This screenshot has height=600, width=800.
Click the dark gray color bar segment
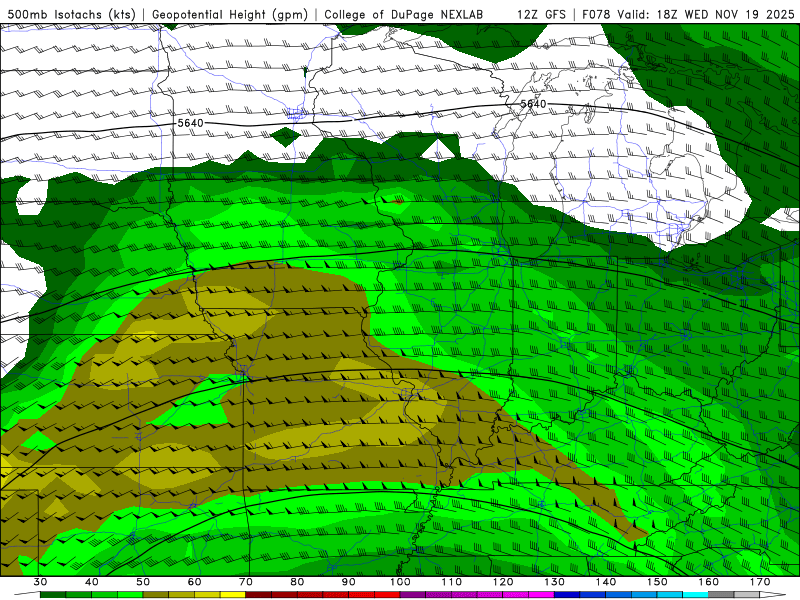tap(721, 595)
